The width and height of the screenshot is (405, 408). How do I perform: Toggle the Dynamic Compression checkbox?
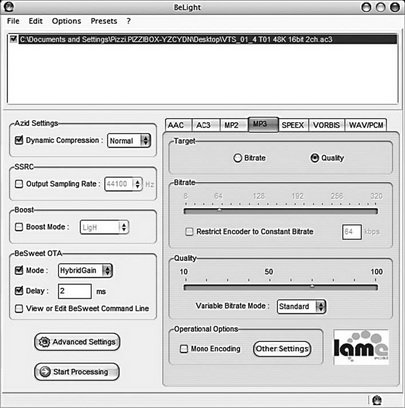(19, 140)
